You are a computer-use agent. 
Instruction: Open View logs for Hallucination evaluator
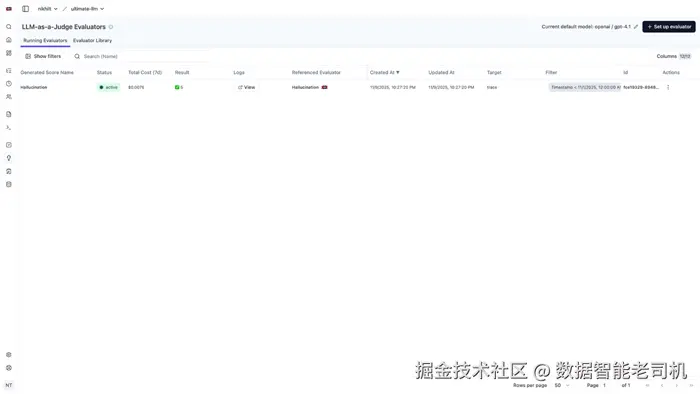click(246, 87)
